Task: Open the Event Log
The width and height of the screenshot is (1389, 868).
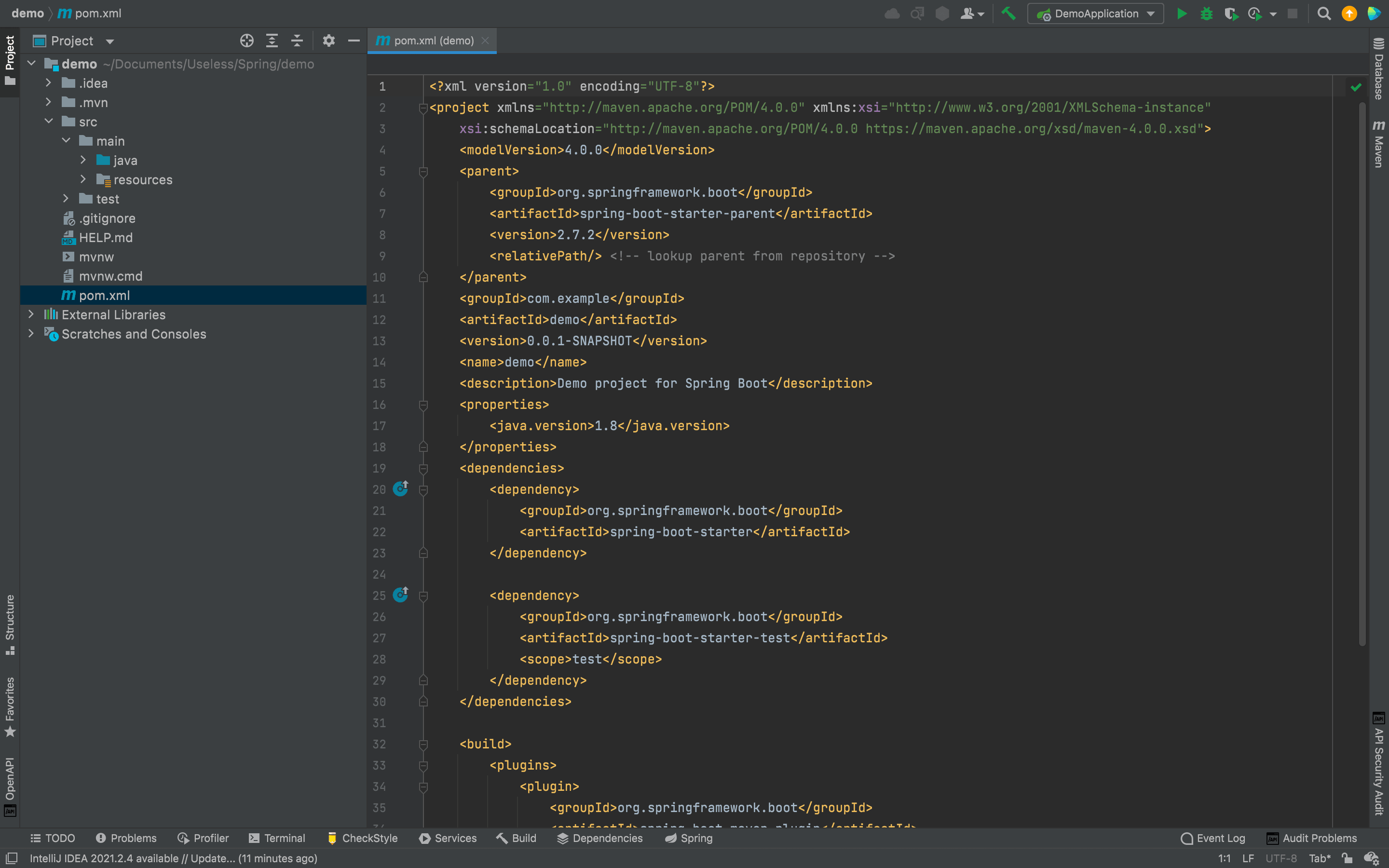Action: (1213, 838)
